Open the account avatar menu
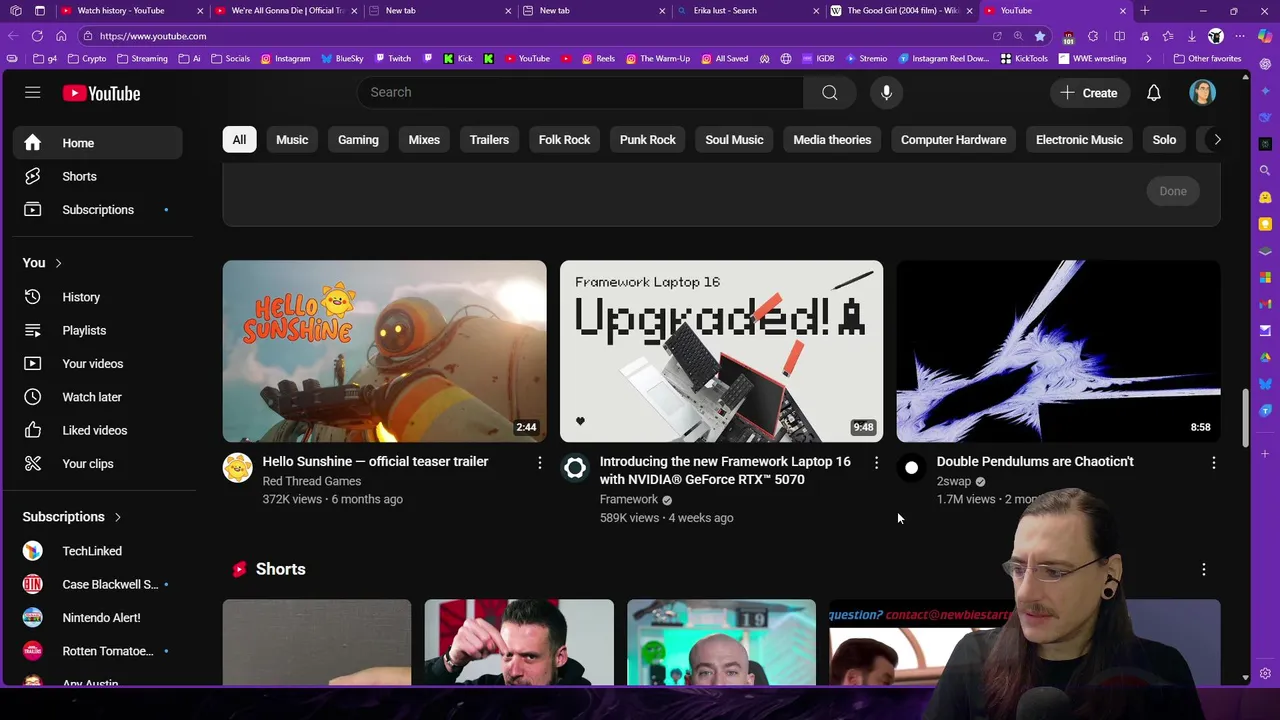Image resolution: width=1280 pixels, height=720 pixels. 1202,93
